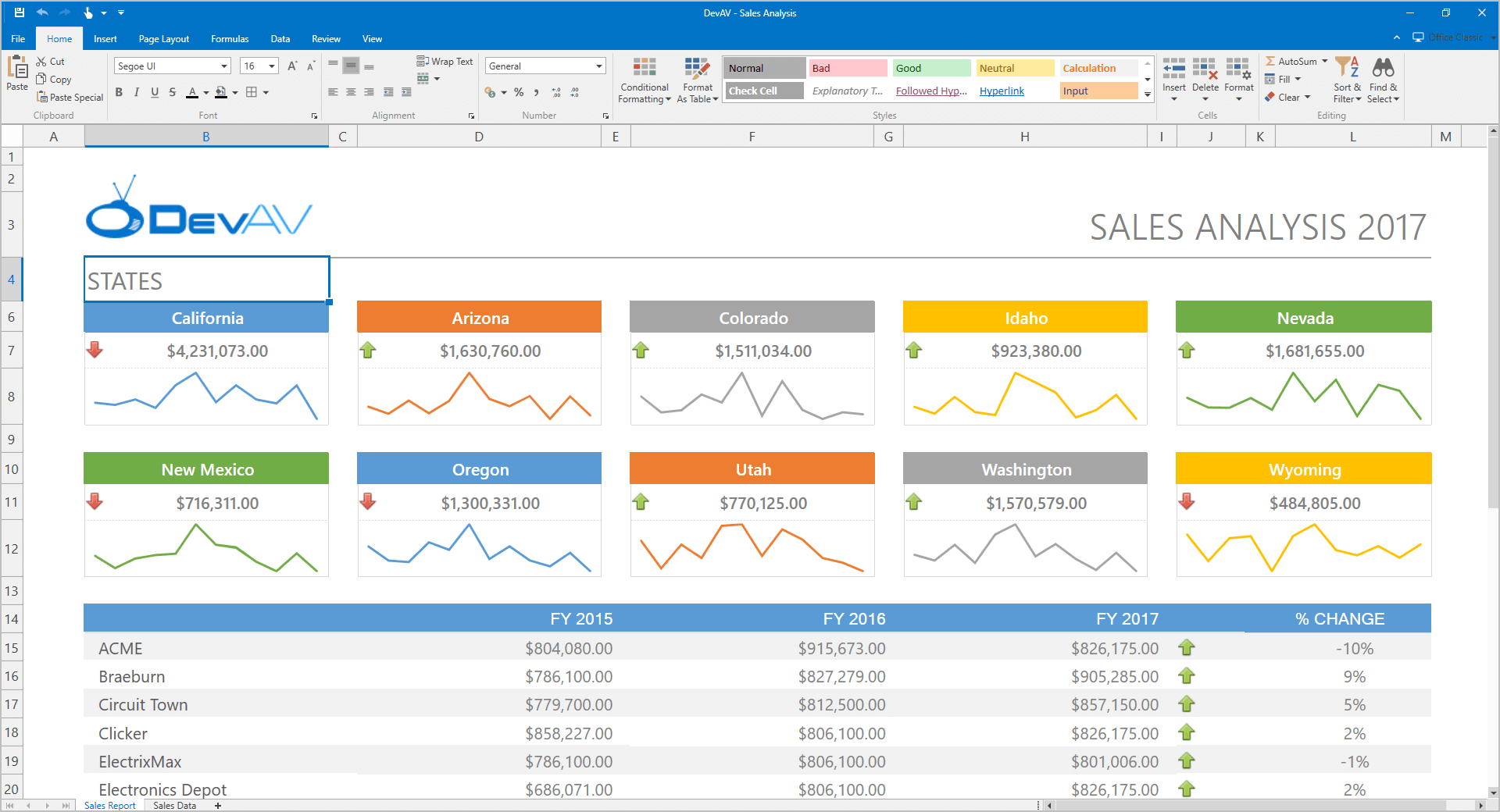Screen dimensions: 1500x812
Task: Open the Sales Data sheet tab
Action: click(x=174, y=805)
